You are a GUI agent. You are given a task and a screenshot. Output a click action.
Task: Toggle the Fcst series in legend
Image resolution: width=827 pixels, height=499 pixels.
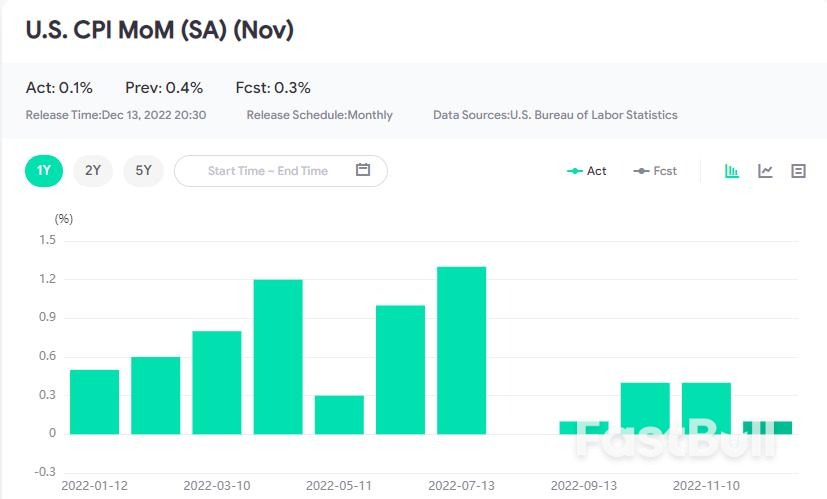tap(655, 171)
